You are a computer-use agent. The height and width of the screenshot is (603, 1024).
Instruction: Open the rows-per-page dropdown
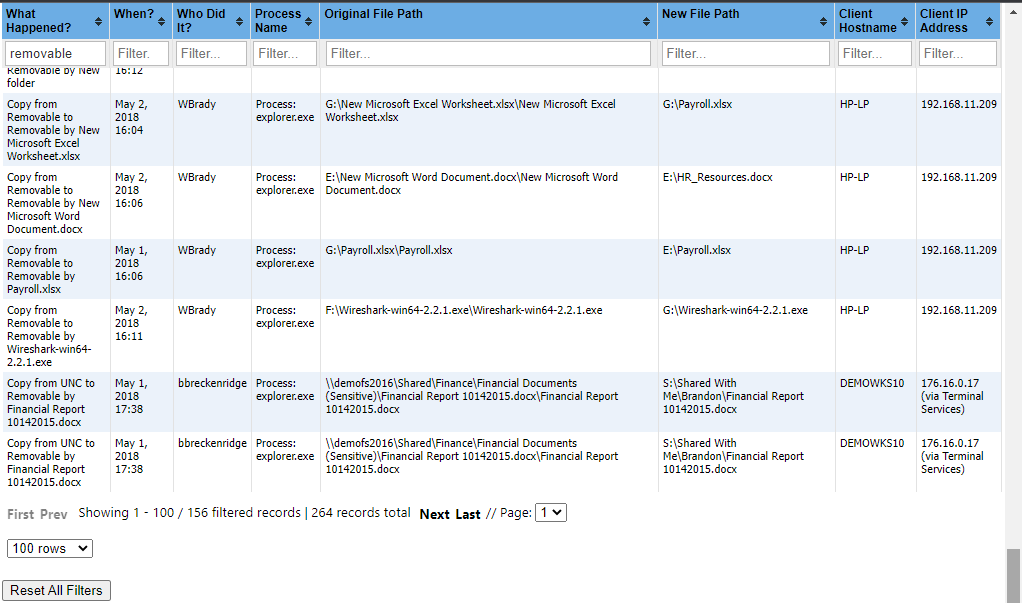point(49,548)
